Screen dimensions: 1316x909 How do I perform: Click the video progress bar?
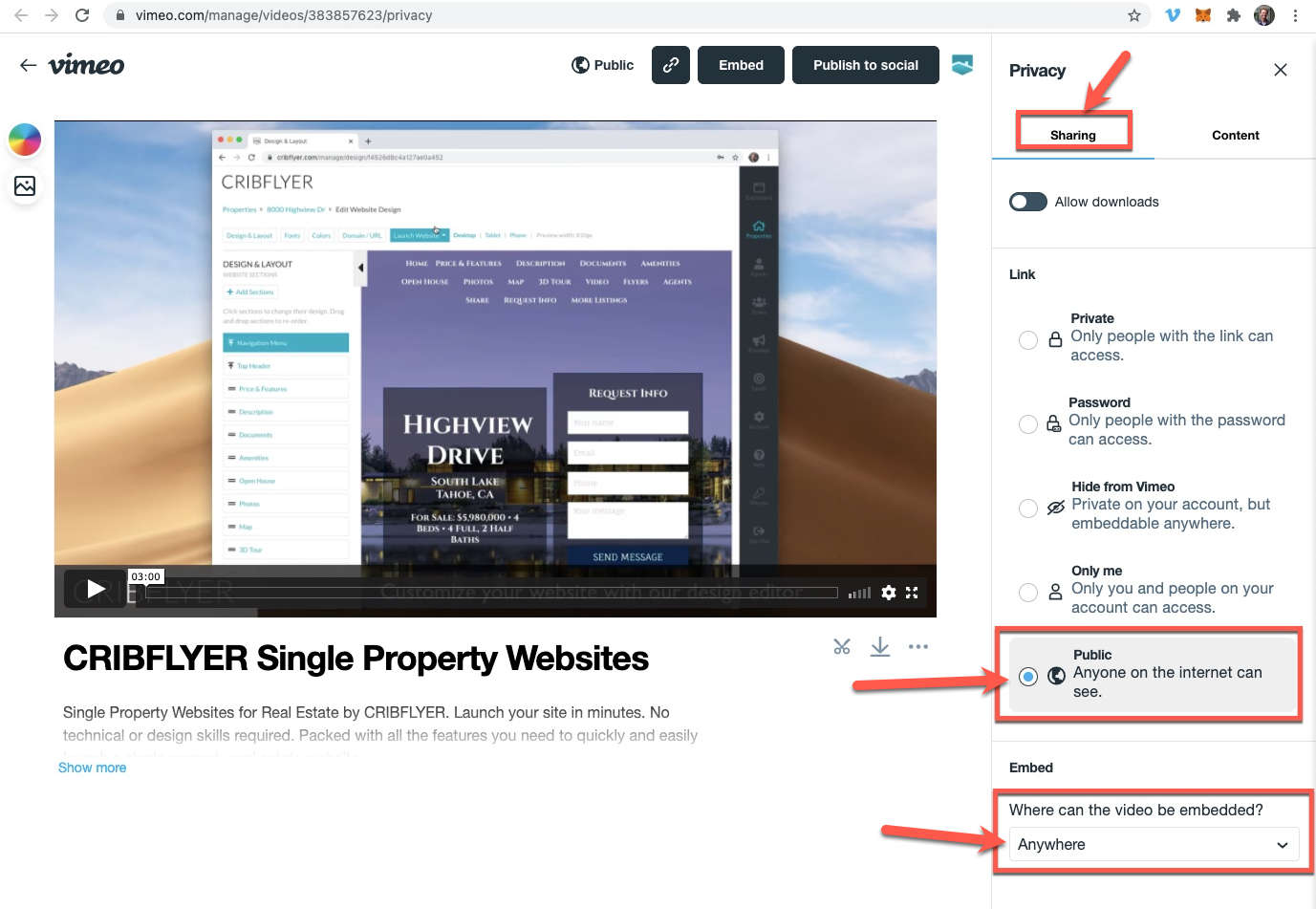pos(487,593)
